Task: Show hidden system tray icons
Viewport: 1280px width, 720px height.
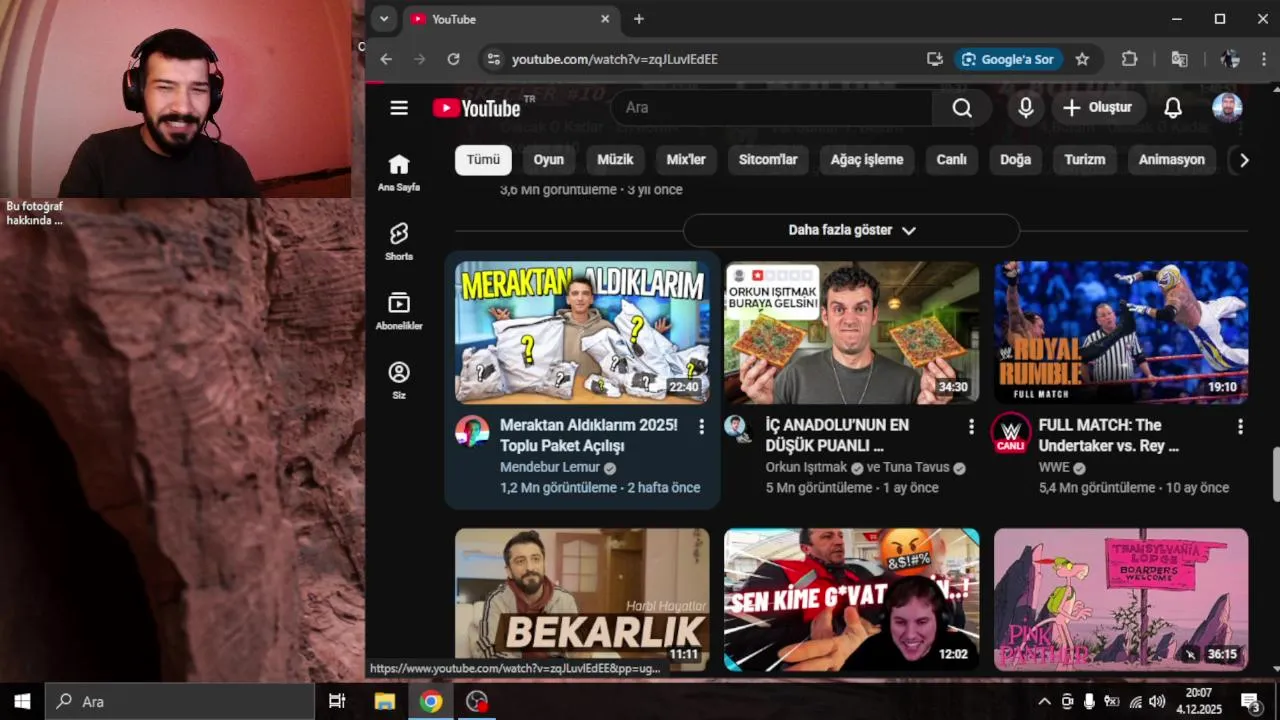Action: click(x=1044, y=701)
